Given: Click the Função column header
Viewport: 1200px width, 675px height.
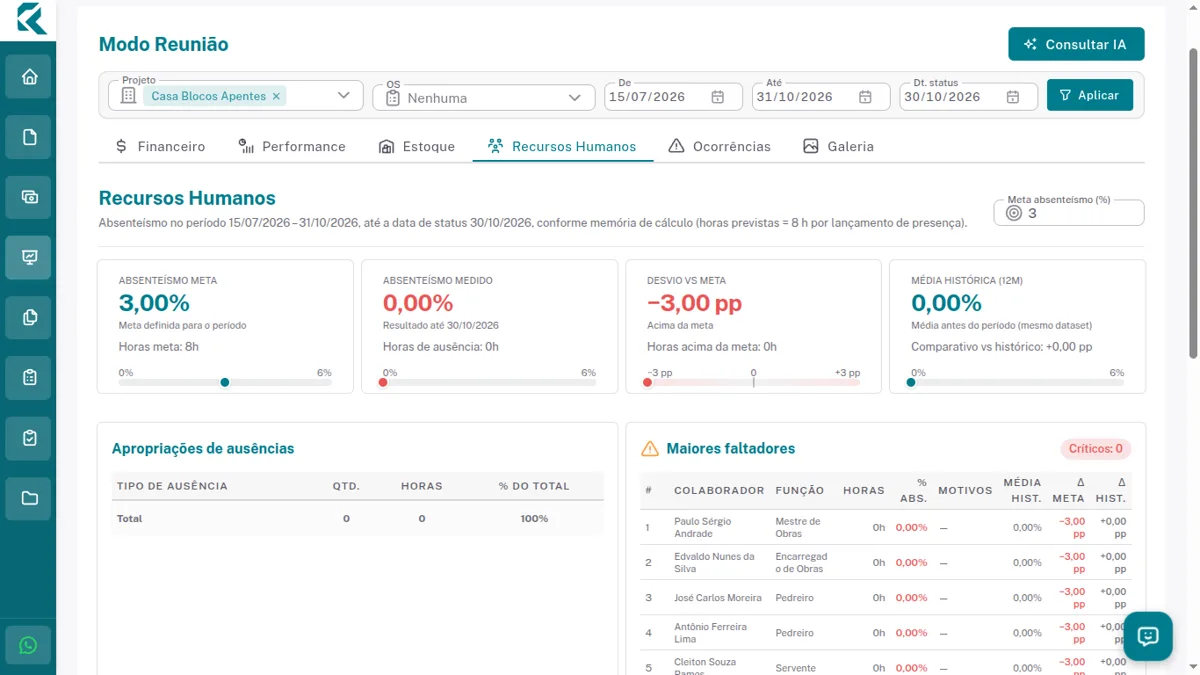Looking at the screenshot, I should pyautogui.click(x=800, y=491).
